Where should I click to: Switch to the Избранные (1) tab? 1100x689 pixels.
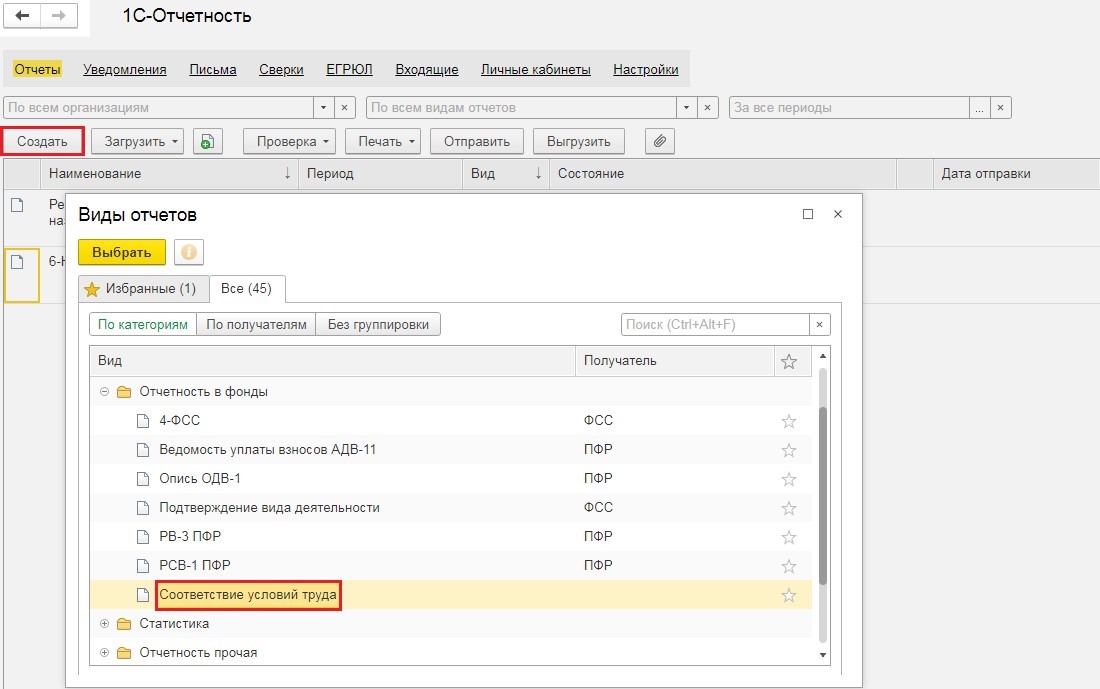[143, 289]
